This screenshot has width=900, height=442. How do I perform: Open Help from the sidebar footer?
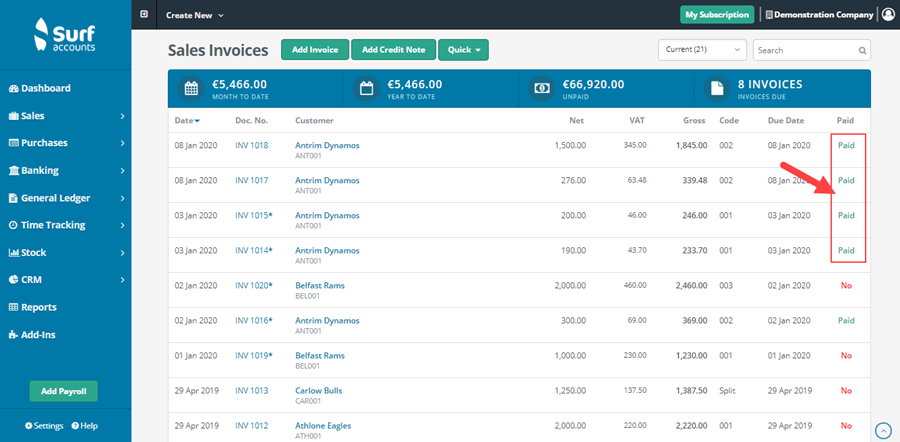coord(84,426)
